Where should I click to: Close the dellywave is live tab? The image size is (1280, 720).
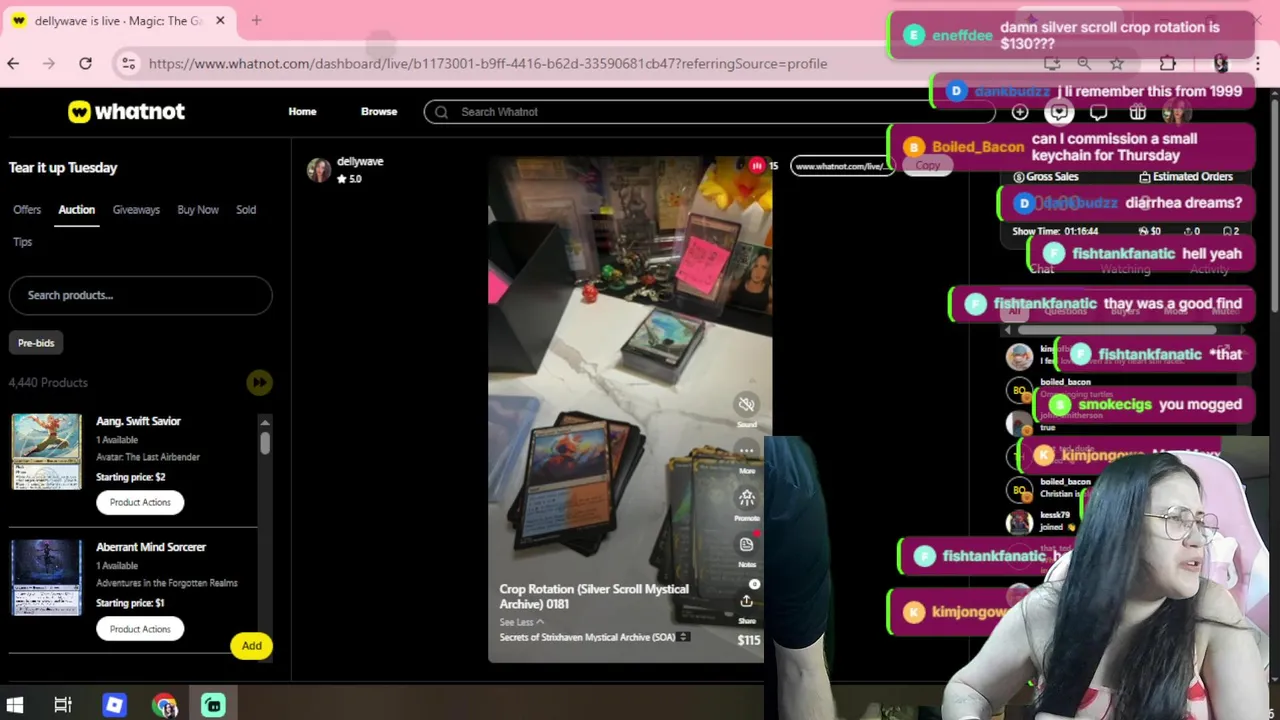click(x=220, y=20)
